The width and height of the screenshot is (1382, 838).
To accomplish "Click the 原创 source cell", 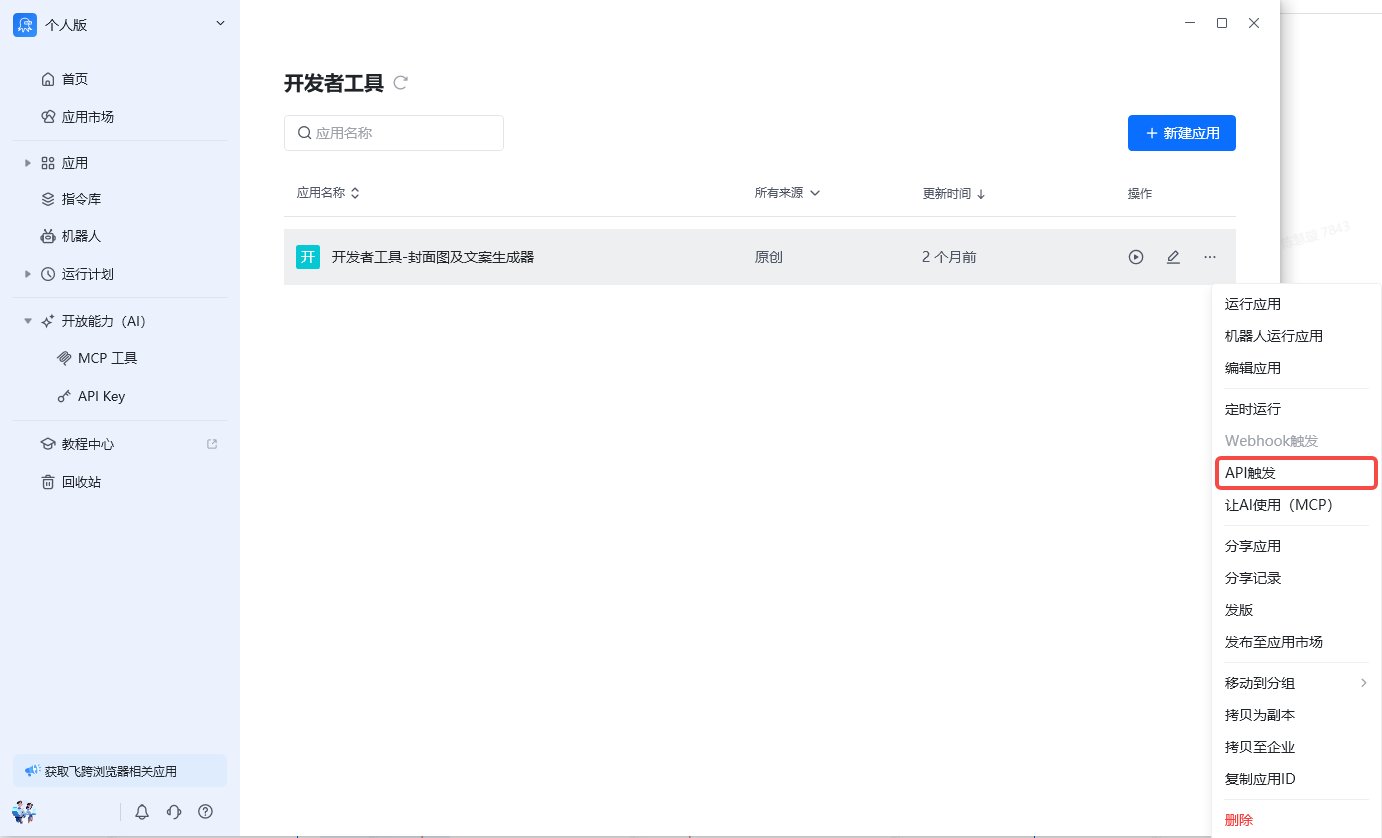I will pos(769,257).
